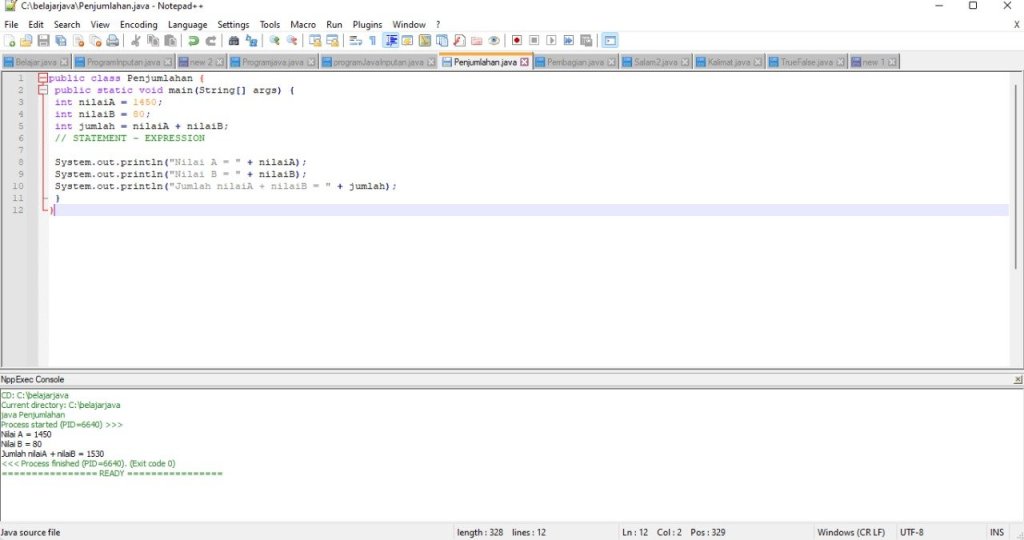Click the Save file toolbar icon
The width and height of the screenshot is (1024, 540).
pyautogui.click(x=43, y=41)
